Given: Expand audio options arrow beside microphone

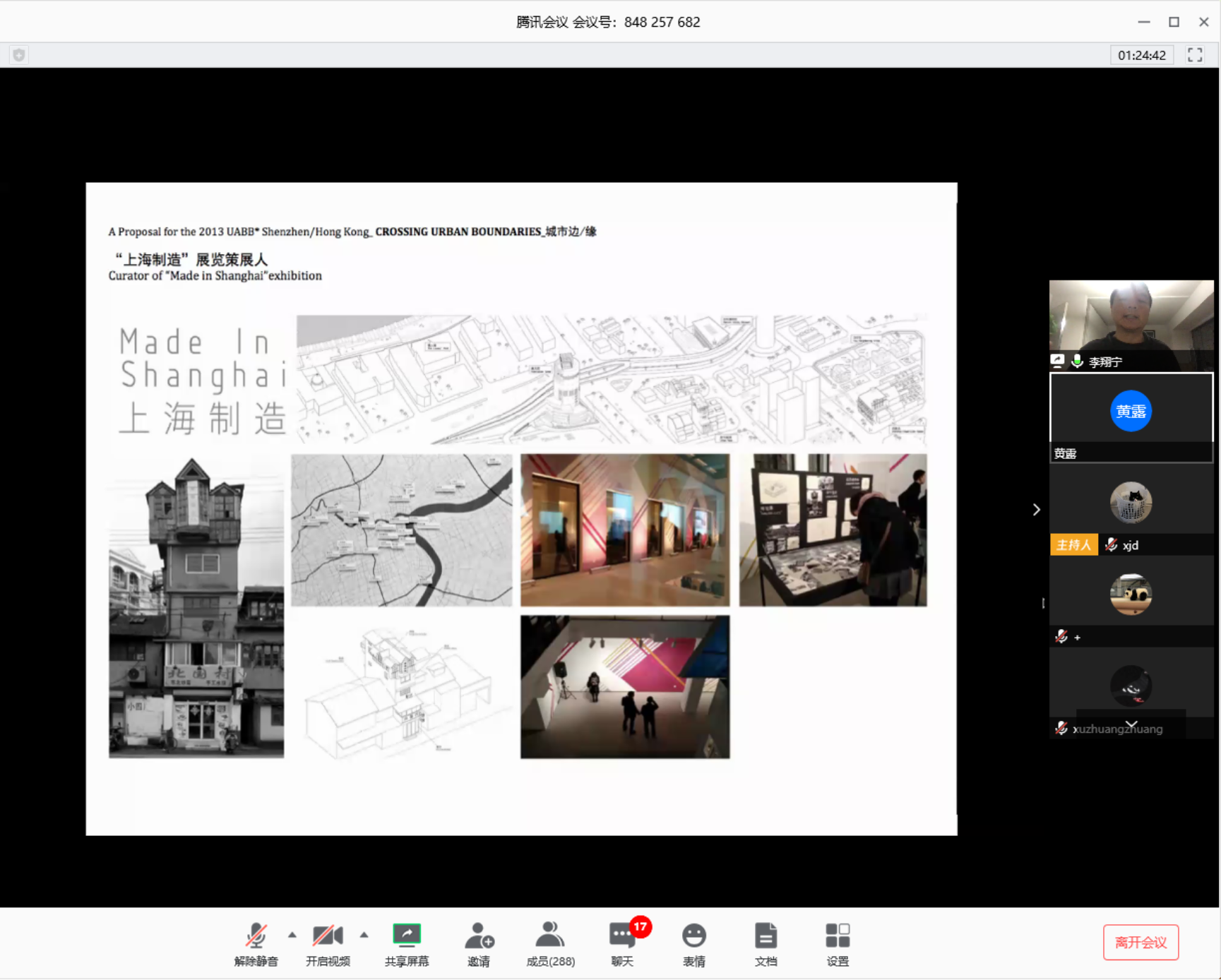Looking at the screenshot, I should tap(292, 935).
